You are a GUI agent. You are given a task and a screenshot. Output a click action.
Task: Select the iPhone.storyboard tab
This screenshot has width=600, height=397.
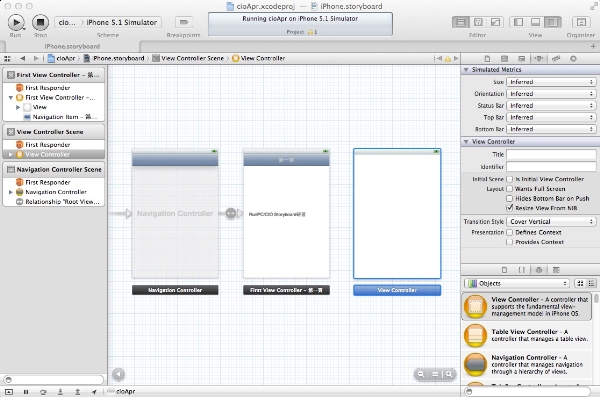(72, 46)
